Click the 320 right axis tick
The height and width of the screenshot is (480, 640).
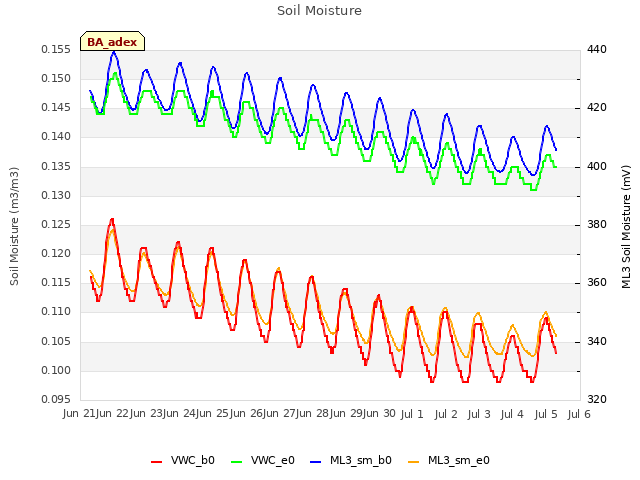pyautogui.click(x=597, y=399)
